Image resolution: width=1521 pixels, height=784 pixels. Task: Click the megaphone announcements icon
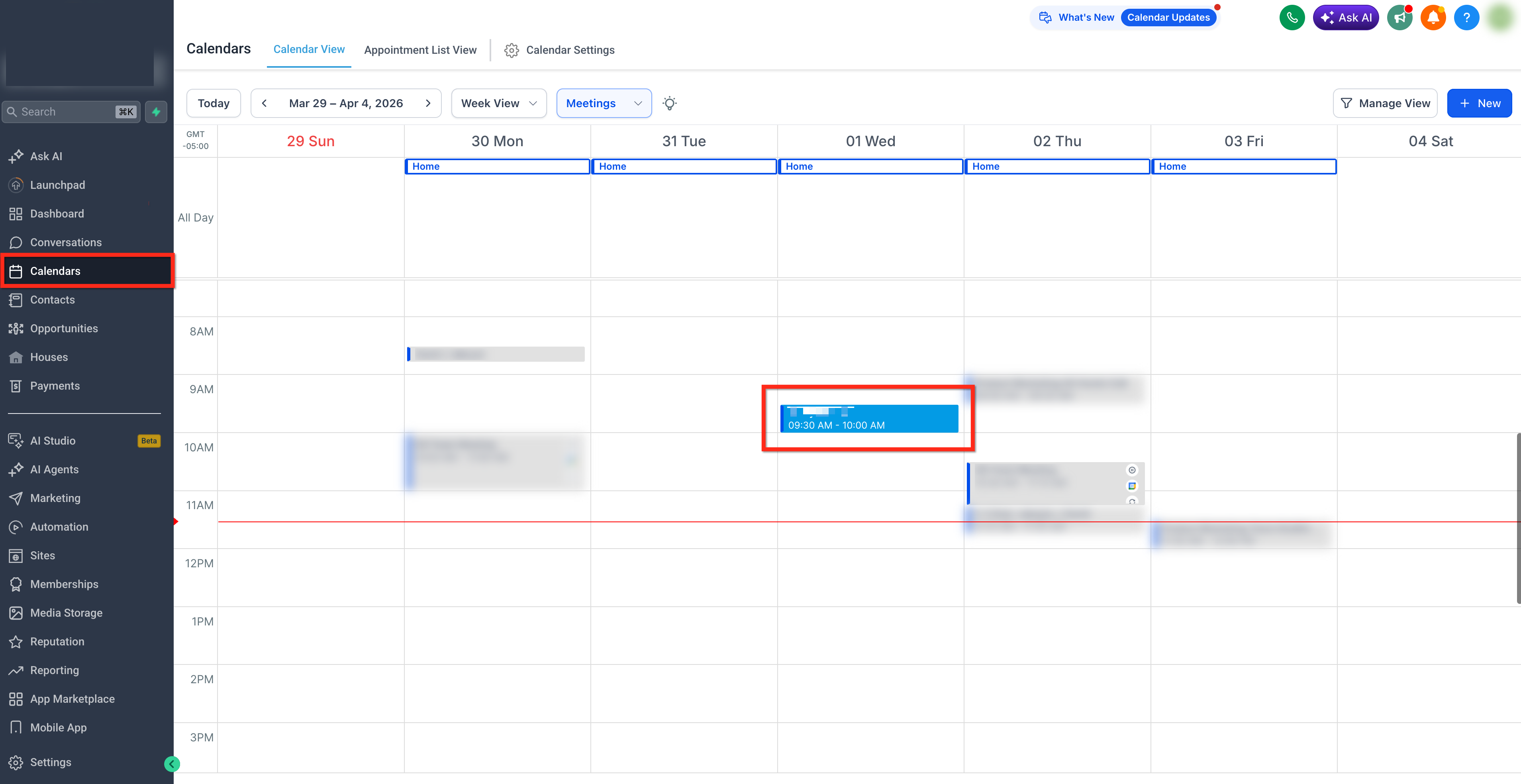(1399, 18)
